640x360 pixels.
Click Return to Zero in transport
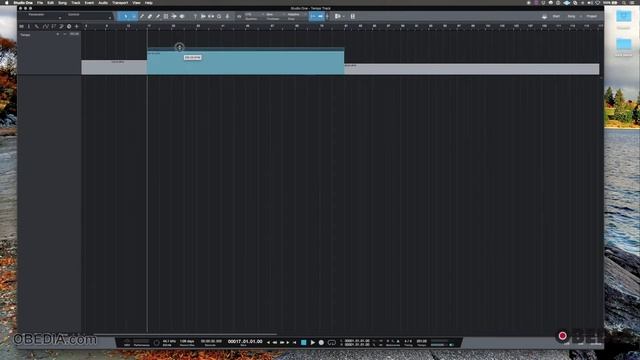[294, 342]
